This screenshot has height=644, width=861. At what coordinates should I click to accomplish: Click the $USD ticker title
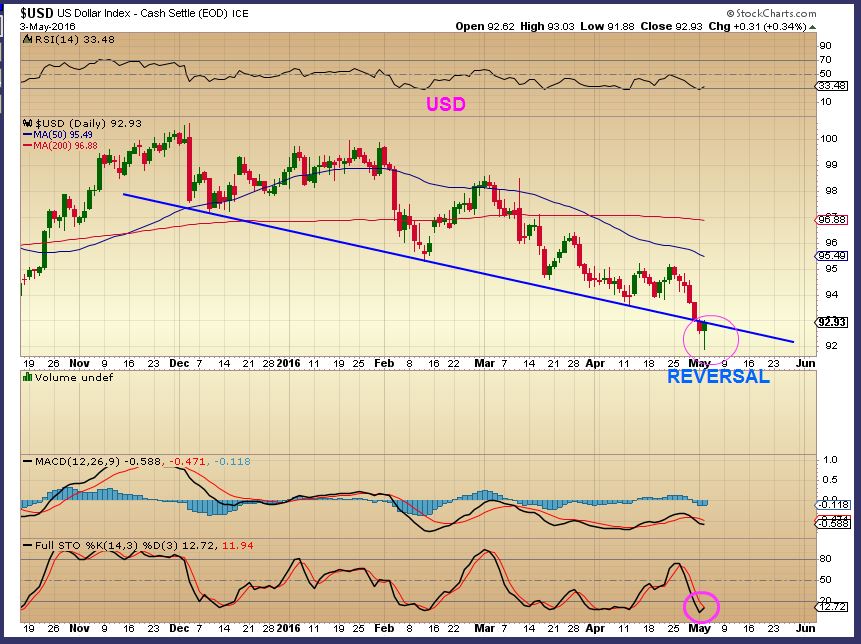tap(36, 13)
